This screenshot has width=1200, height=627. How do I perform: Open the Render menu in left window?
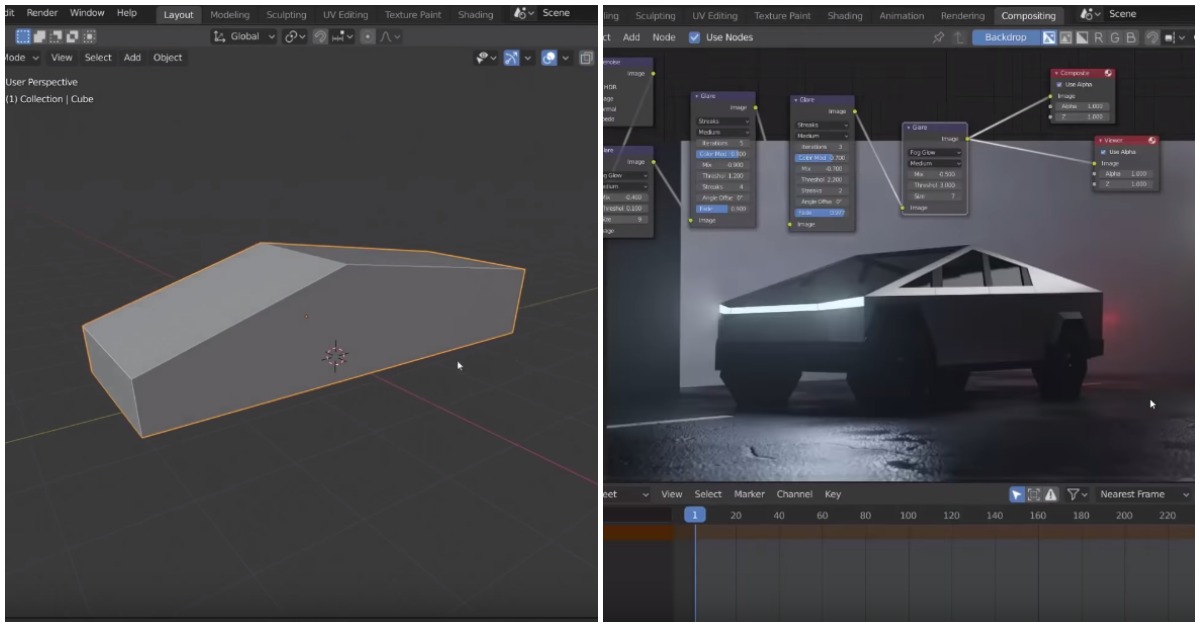pos(42,13)
